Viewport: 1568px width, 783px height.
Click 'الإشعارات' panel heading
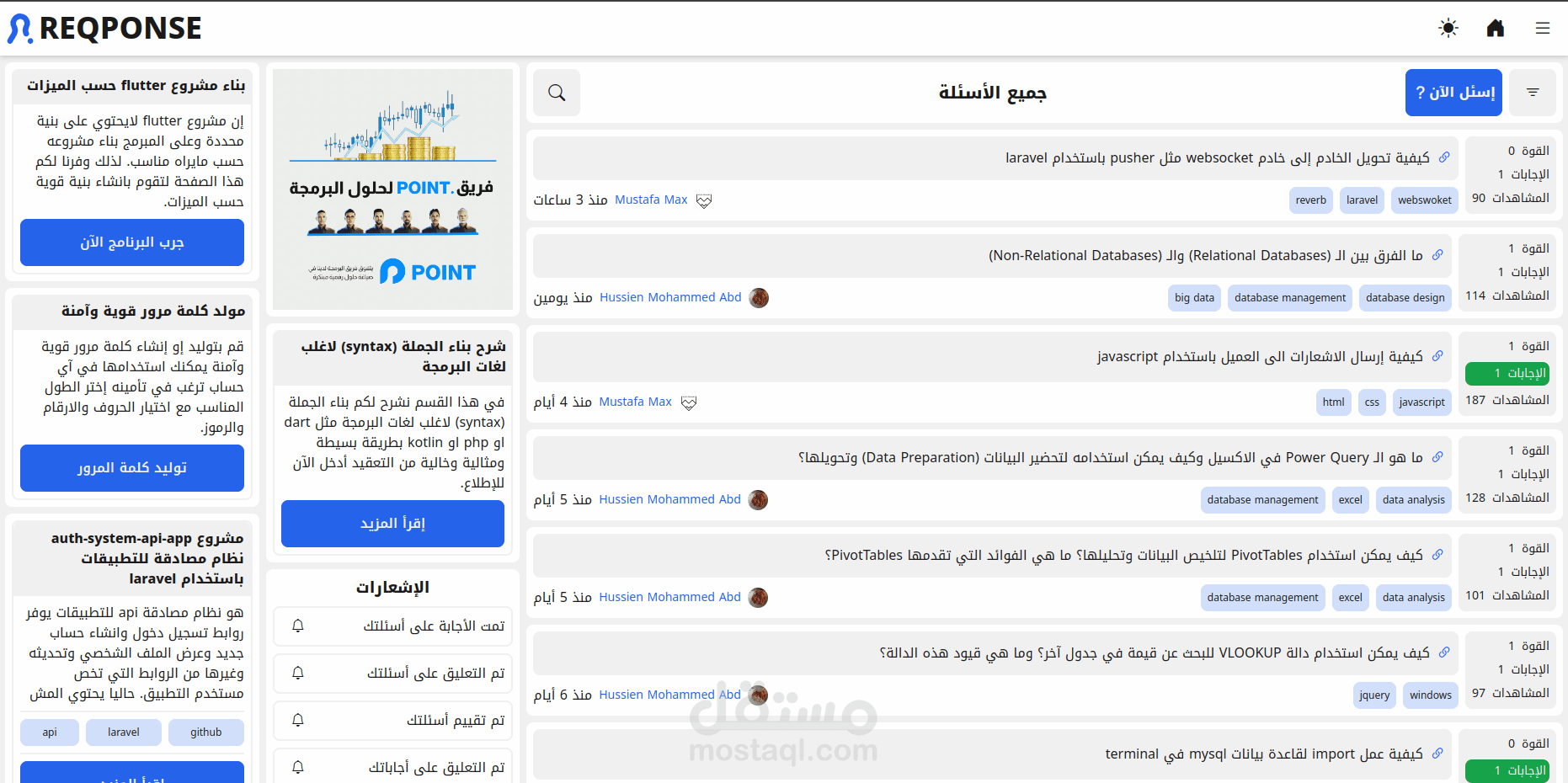[392, 588]
